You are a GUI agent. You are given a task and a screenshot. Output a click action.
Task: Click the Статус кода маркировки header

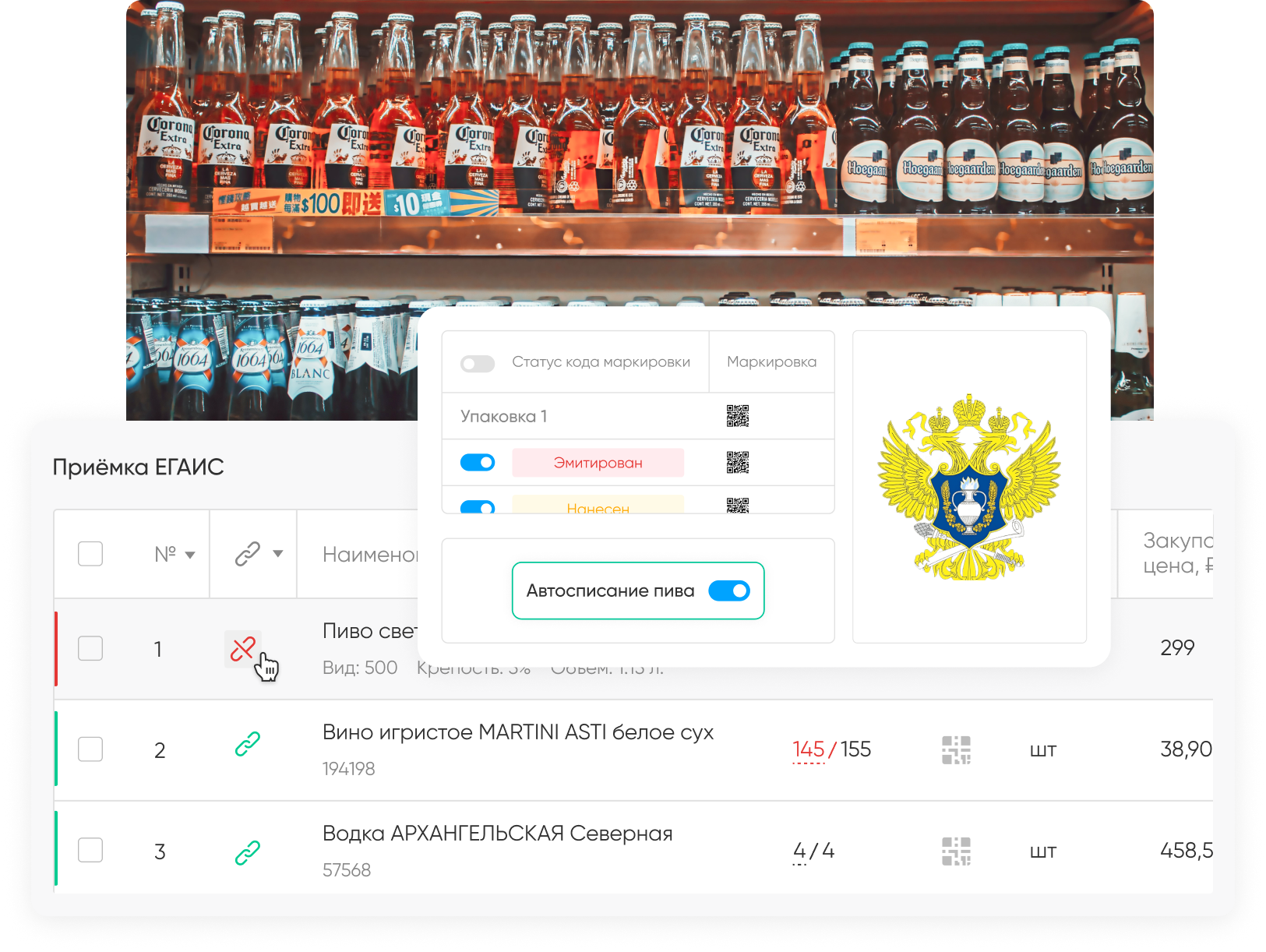pyautogui.click(x=601, y=361)
